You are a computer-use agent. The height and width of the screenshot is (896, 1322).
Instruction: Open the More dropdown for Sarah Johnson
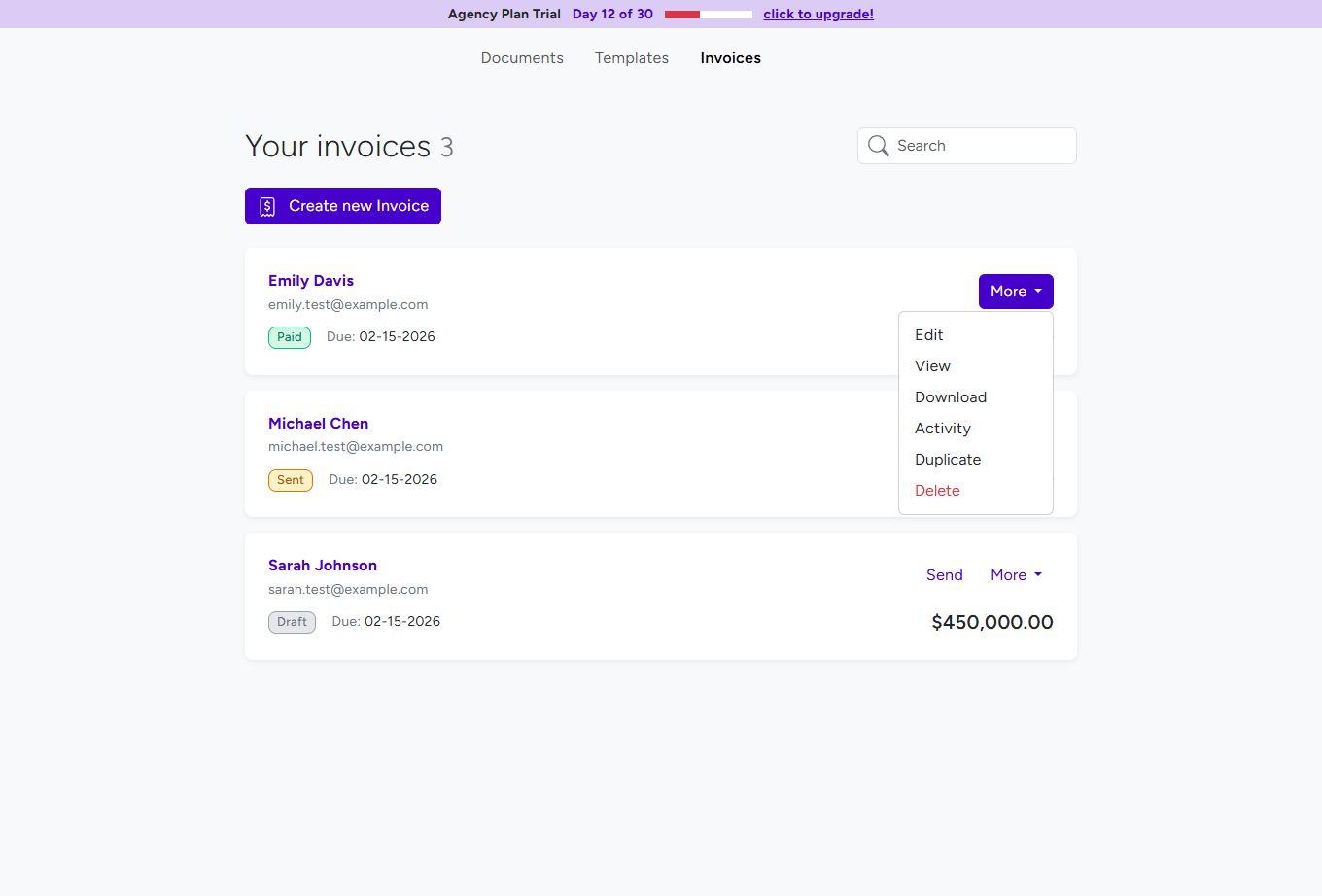(x=1015, y=574)
